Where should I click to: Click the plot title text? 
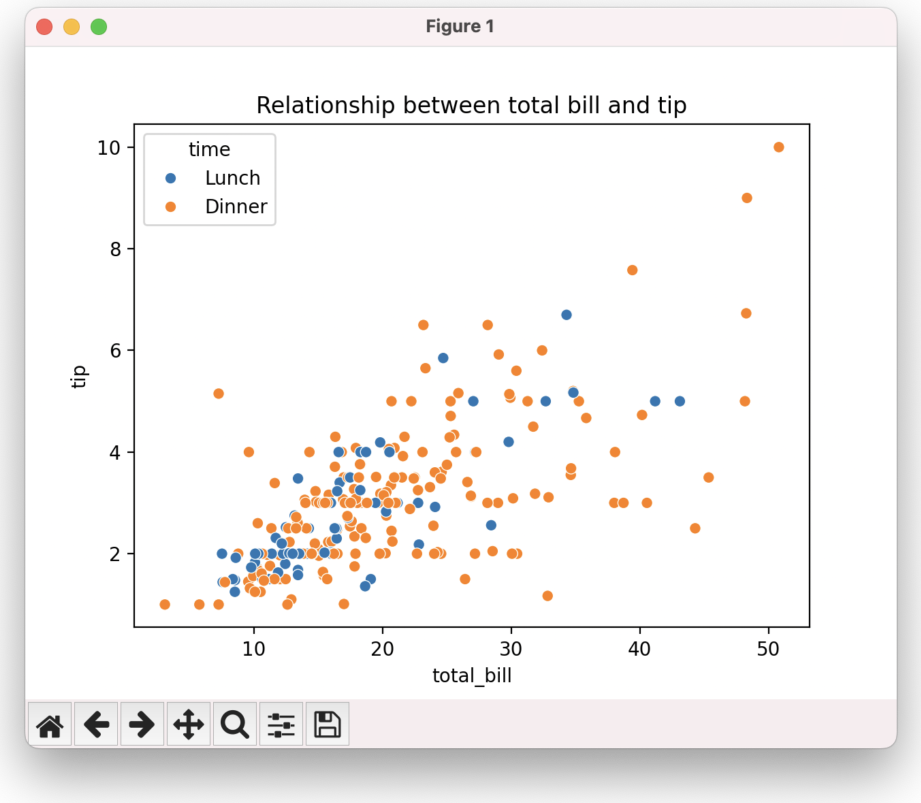[471, 105]
